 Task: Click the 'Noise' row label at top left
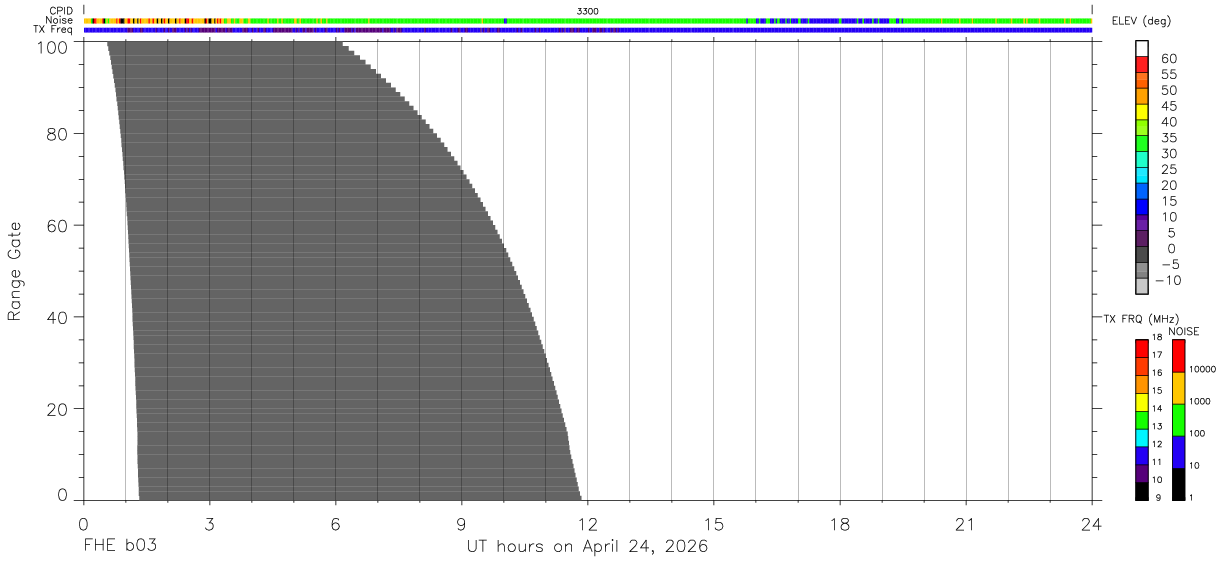tap(61, 20)
